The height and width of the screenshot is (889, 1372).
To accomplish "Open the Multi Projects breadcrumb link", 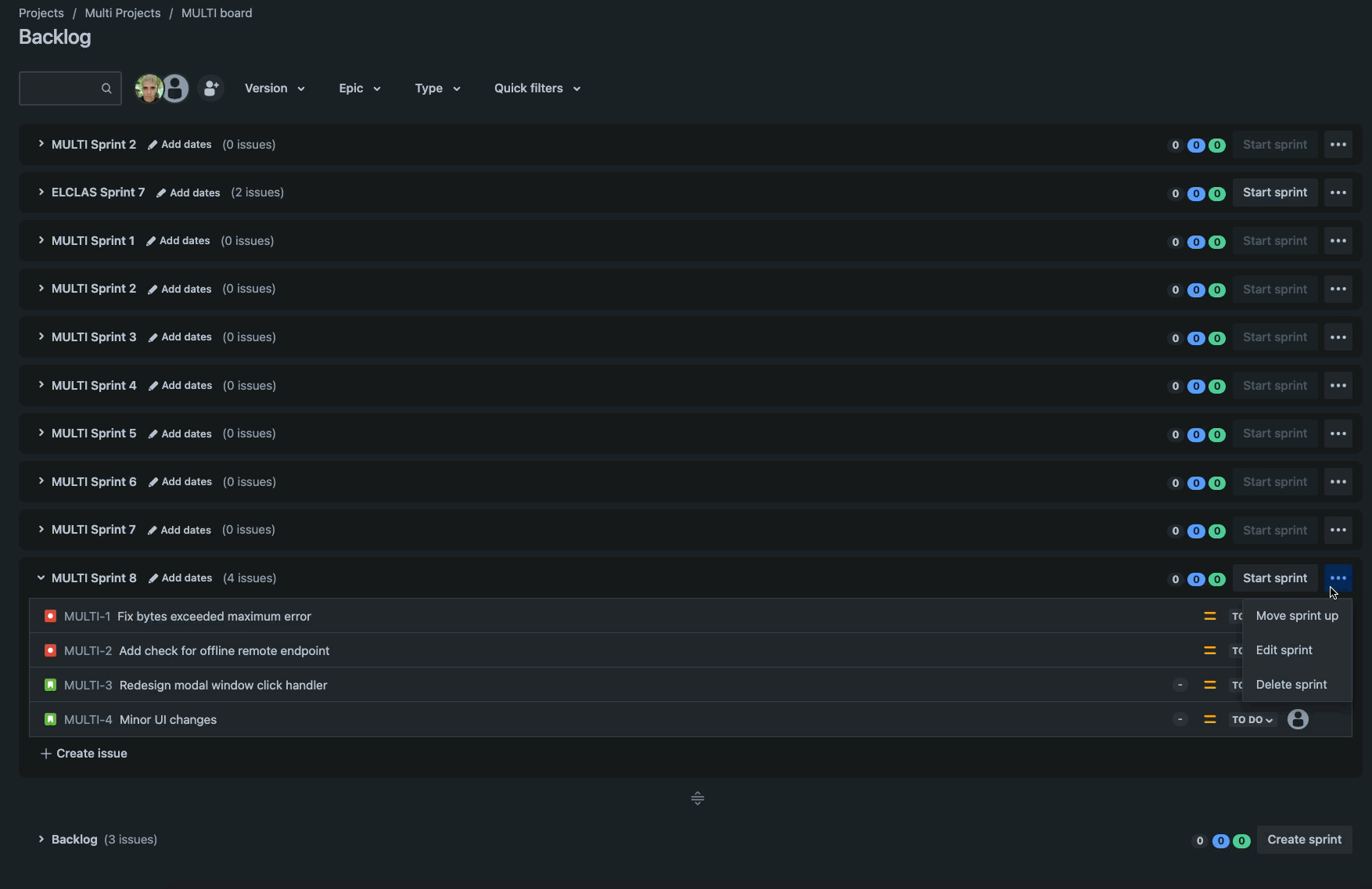I will pyautogui.click(x=123, y=13).
